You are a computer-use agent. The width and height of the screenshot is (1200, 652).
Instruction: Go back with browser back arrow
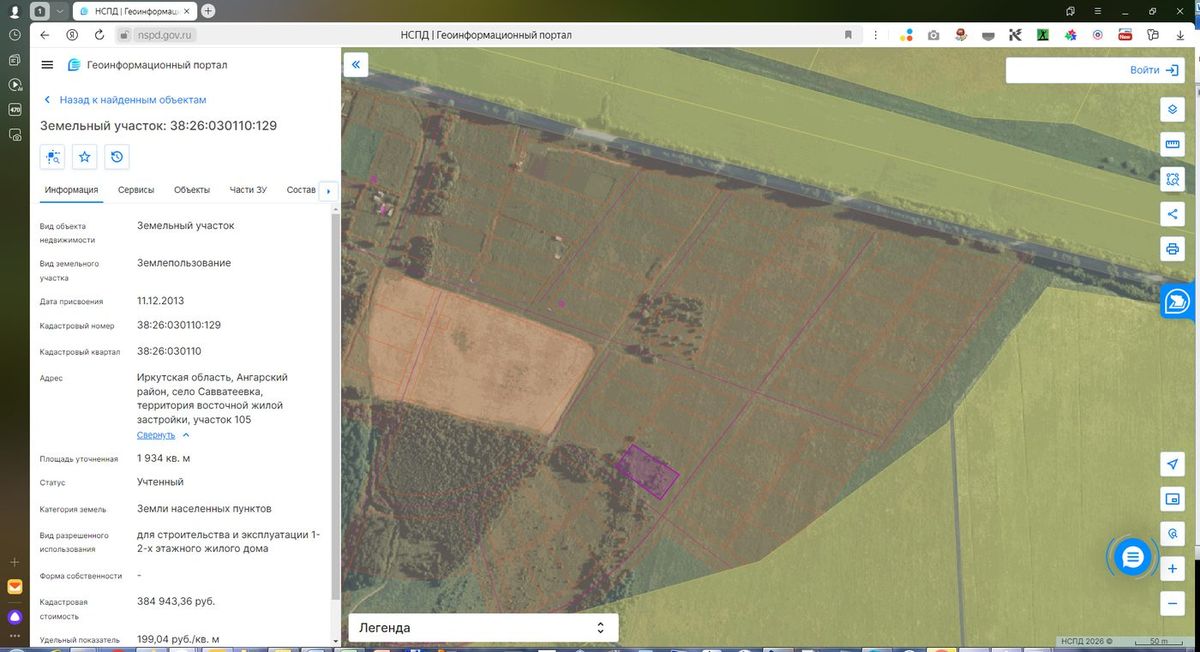click(x=44, y=34)
